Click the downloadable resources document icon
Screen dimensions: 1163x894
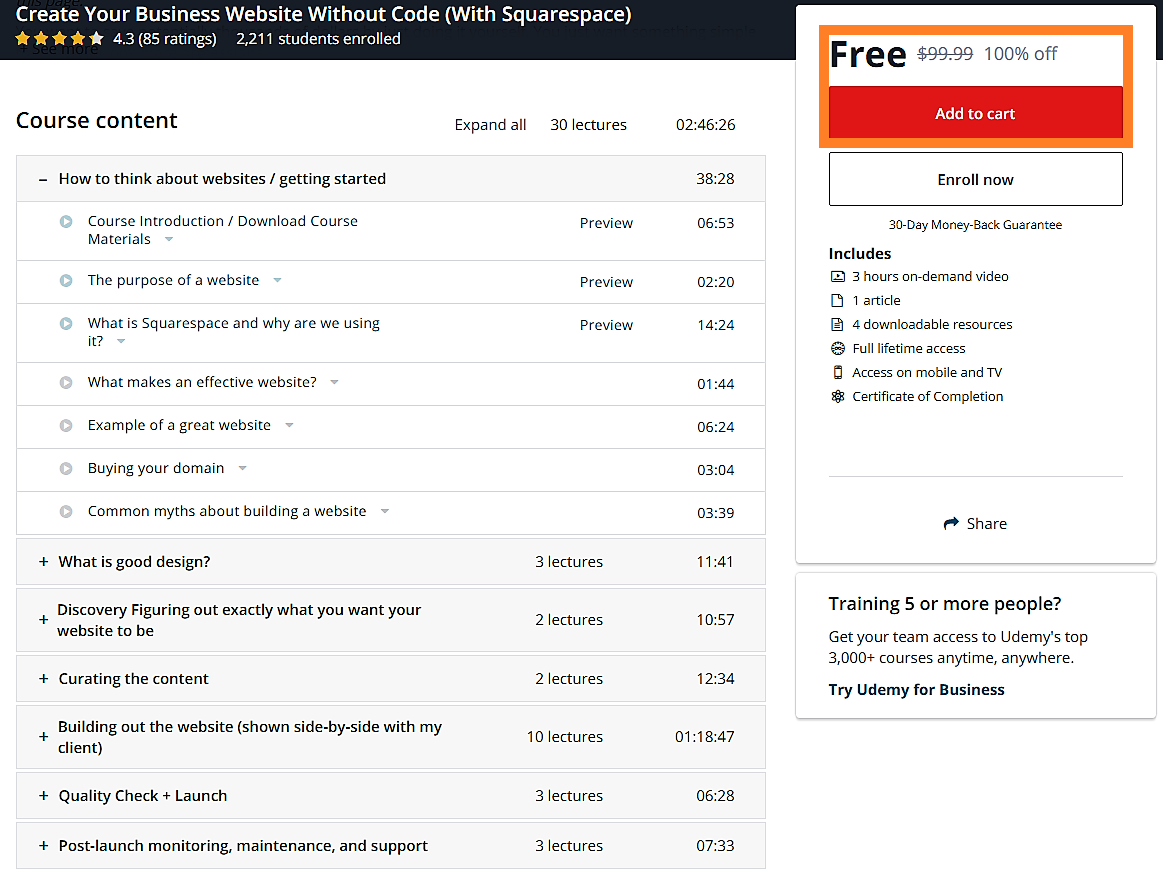click(837, 324)
